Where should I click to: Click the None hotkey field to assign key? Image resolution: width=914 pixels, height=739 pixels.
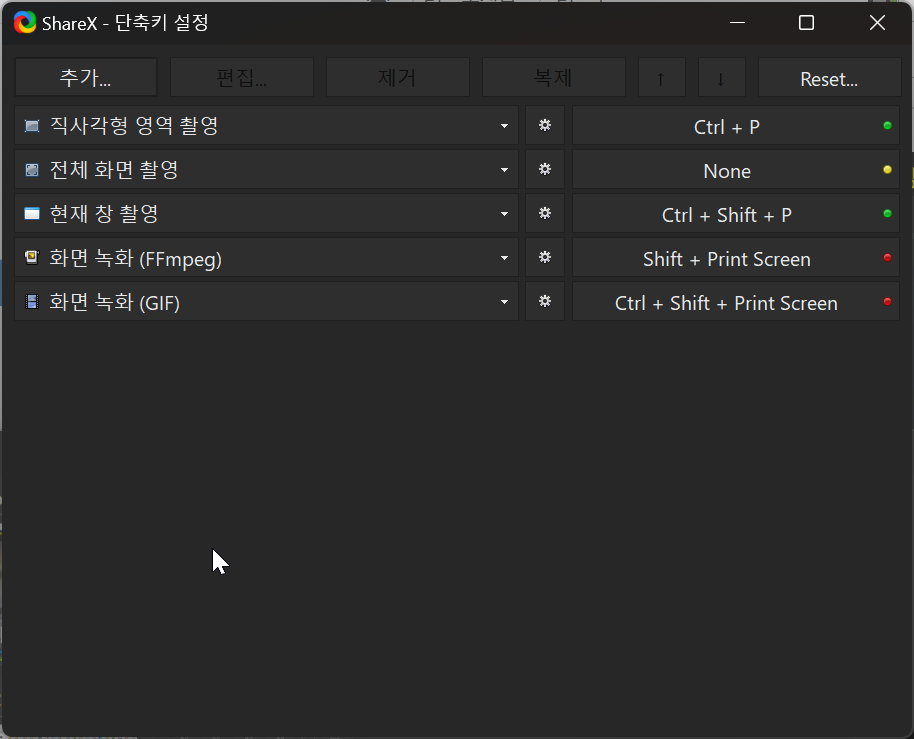pyautogui.click(x=736, y=170)
